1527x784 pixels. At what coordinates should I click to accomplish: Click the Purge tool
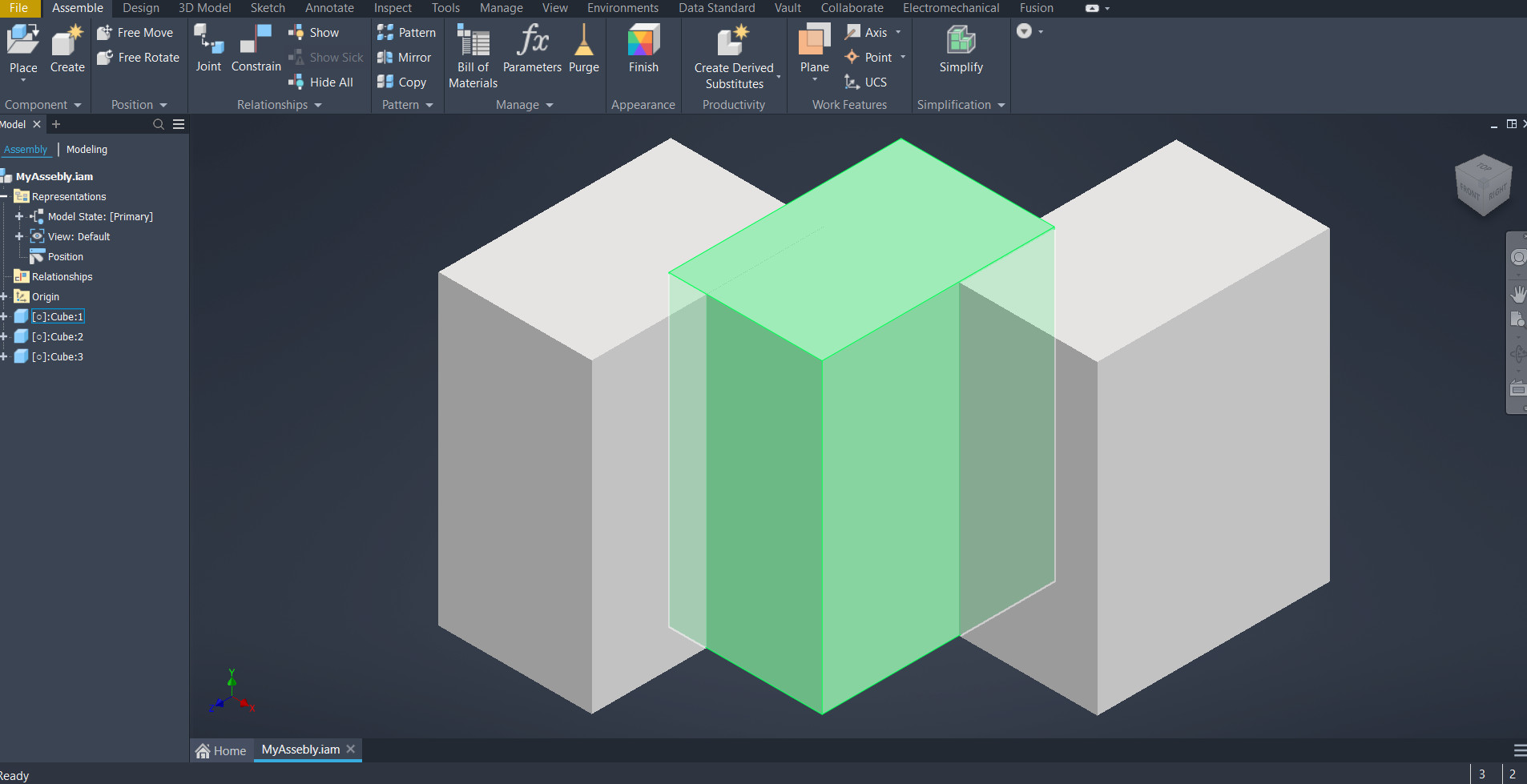pos(584,48)
